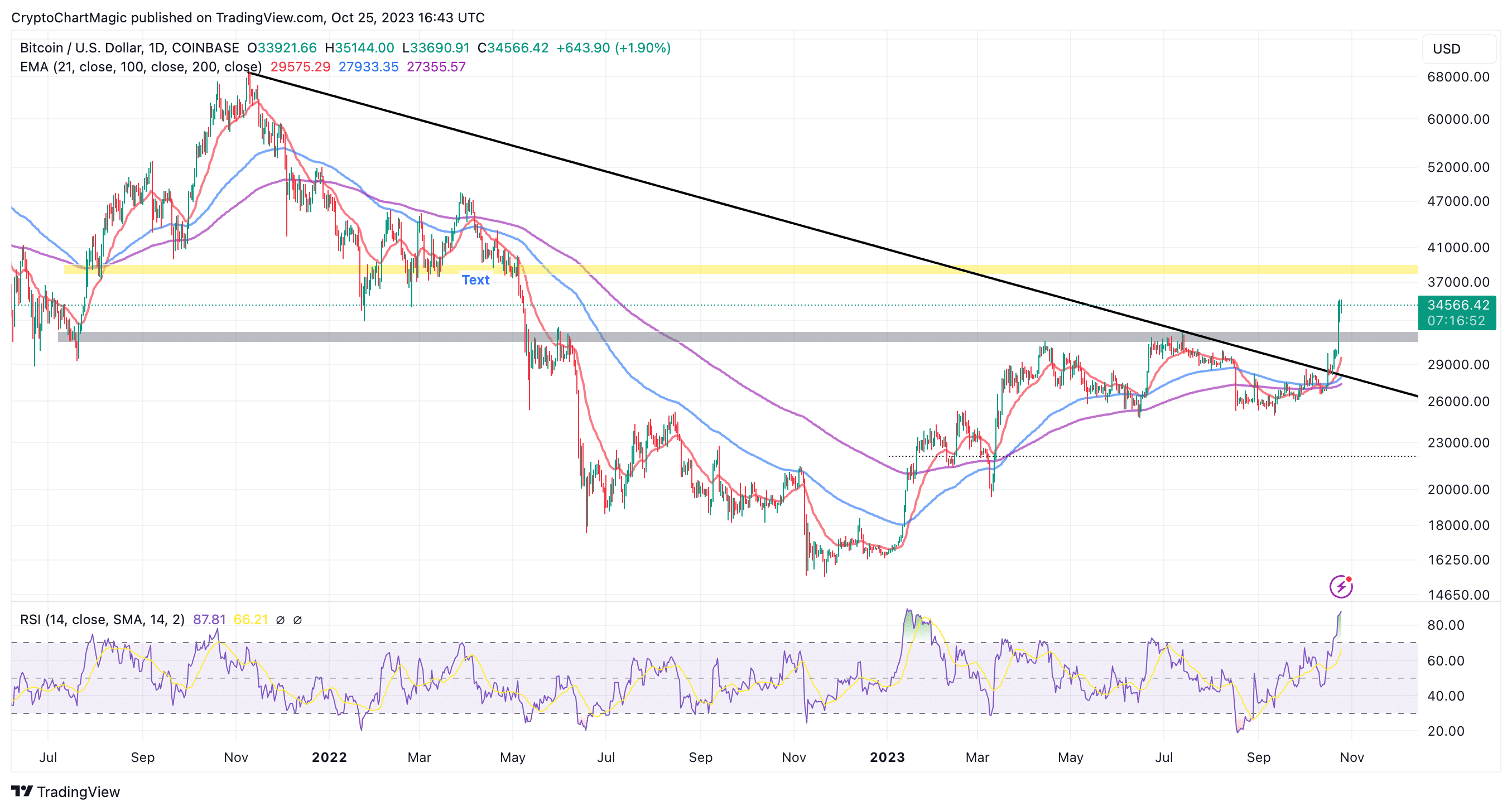
Task: Click the 2023 label on time axis
Action: pos(887,757)
